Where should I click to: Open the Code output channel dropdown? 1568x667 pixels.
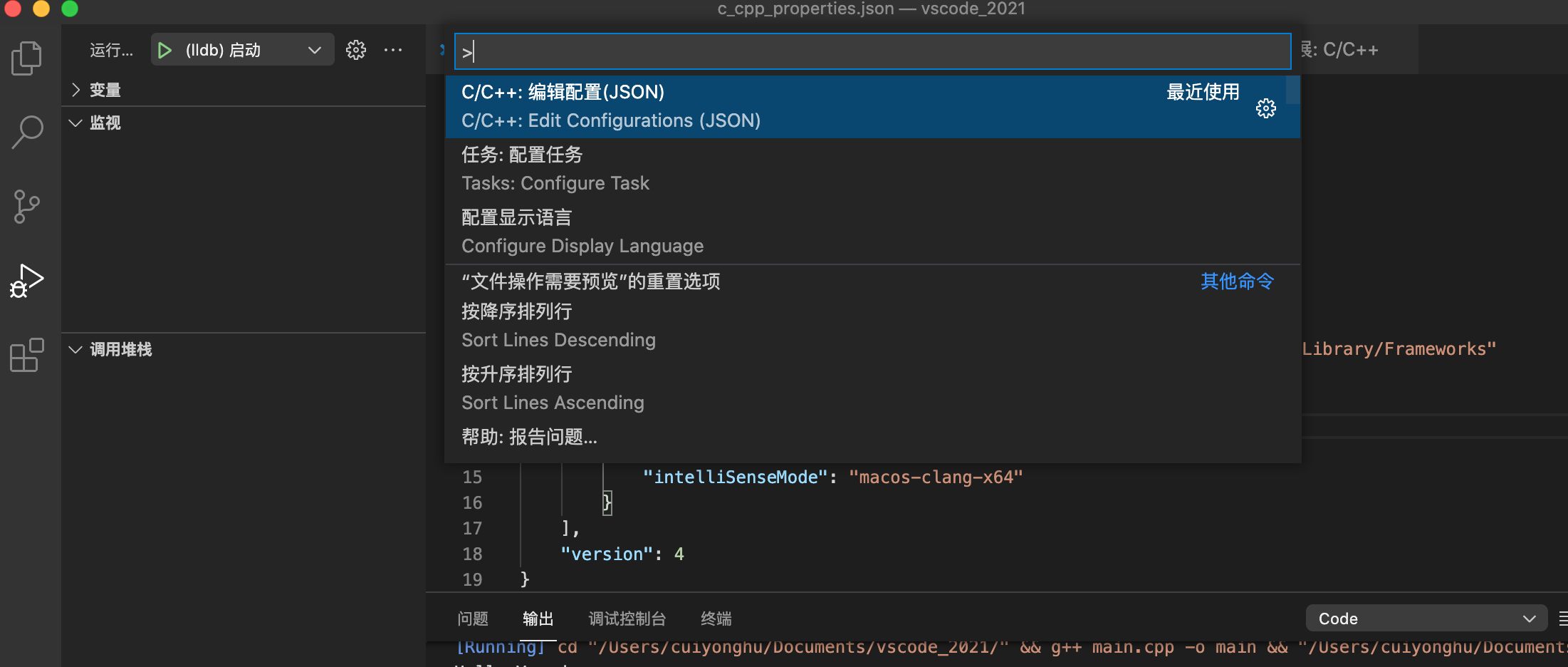1426,619
